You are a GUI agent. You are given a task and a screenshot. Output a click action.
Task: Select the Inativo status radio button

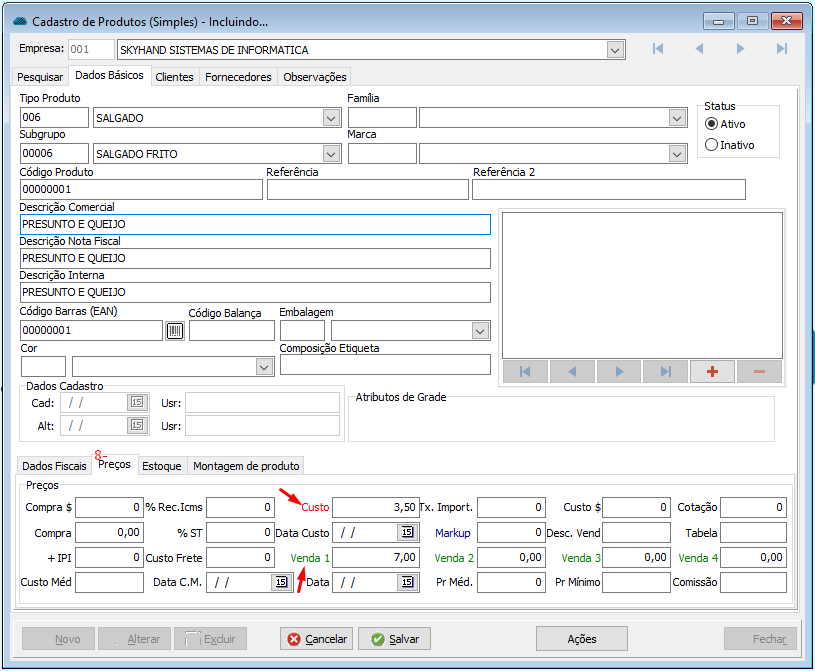click(x=712, y=145)
